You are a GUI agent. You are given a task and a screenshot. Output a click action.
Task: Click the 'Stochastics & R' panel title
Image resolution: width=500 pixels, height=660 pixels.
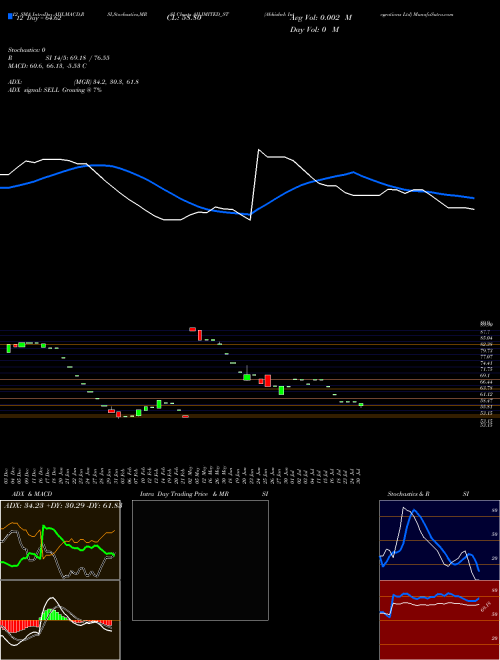(x=408, y=494)
